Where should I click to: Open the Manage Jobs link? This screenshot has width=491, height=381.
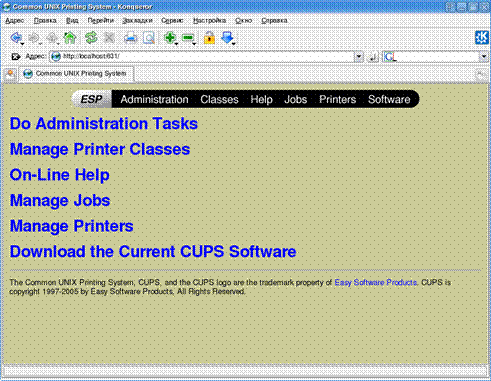tap(60, 201)
